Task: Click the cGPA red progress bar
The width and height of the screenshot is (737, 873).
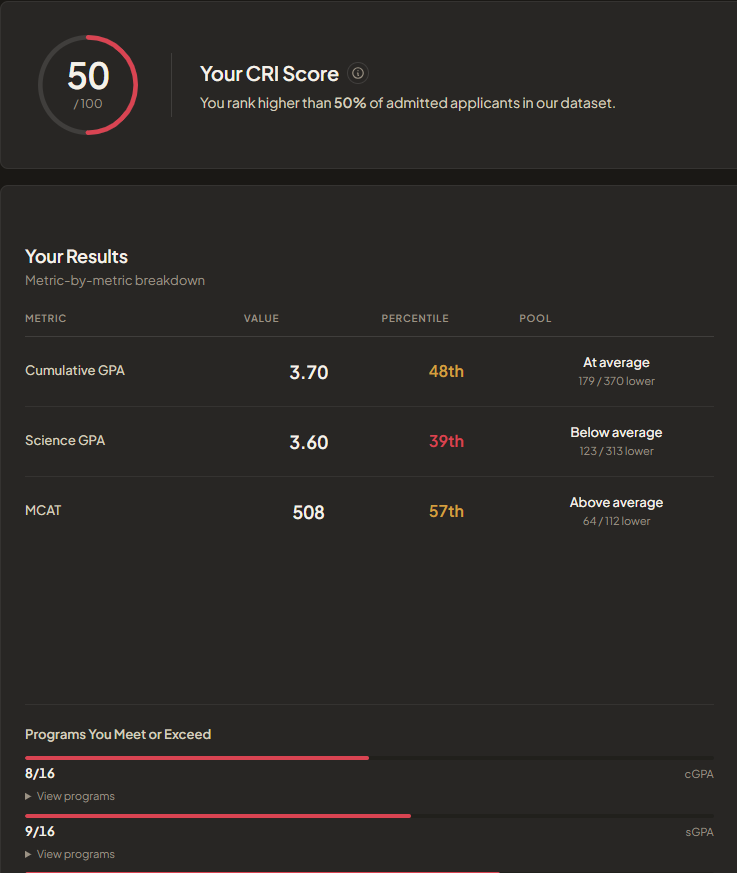Action: pyautogui.click(x=197, y=758)
